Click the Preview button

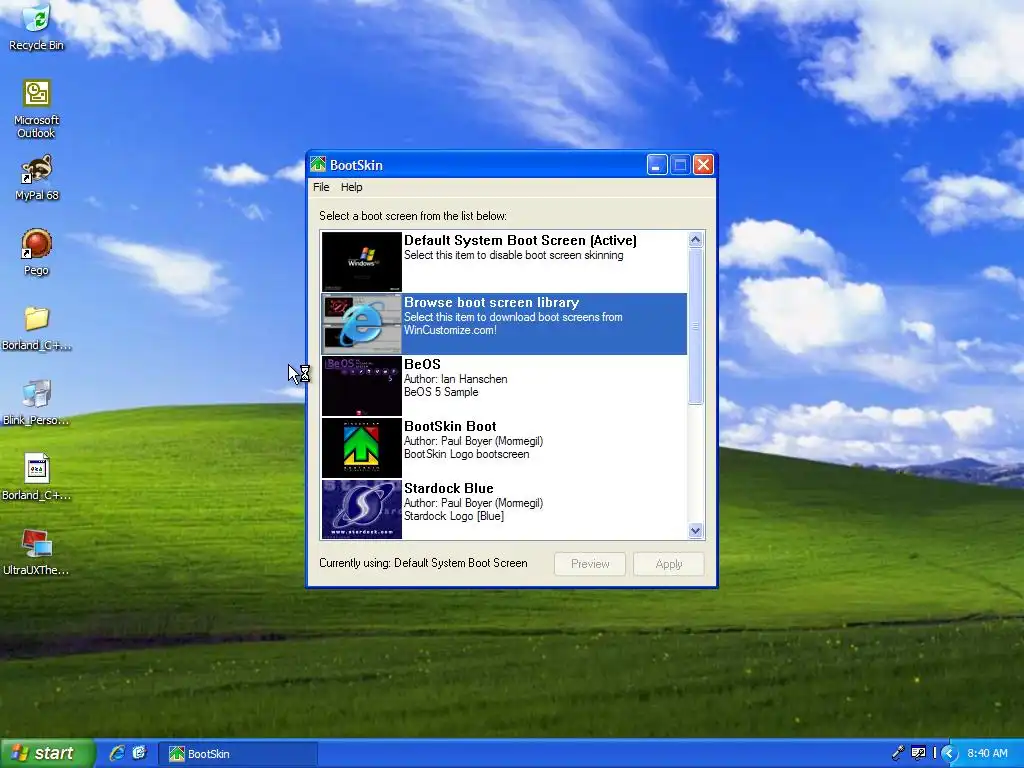pyautogui.click(x=590, y=564)
